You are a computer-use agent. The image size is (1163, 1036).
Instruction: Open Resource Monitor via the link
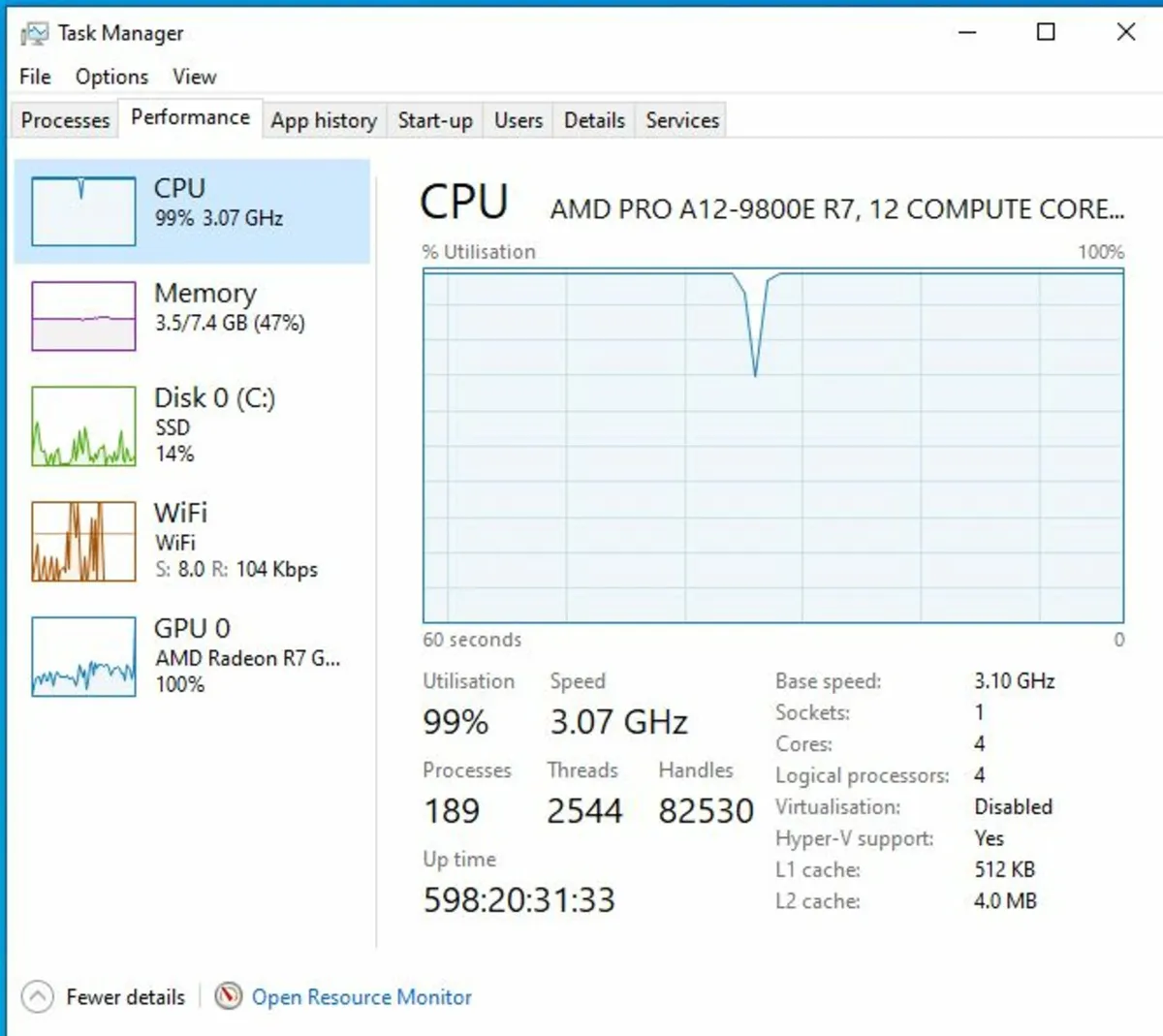(361, 996)
